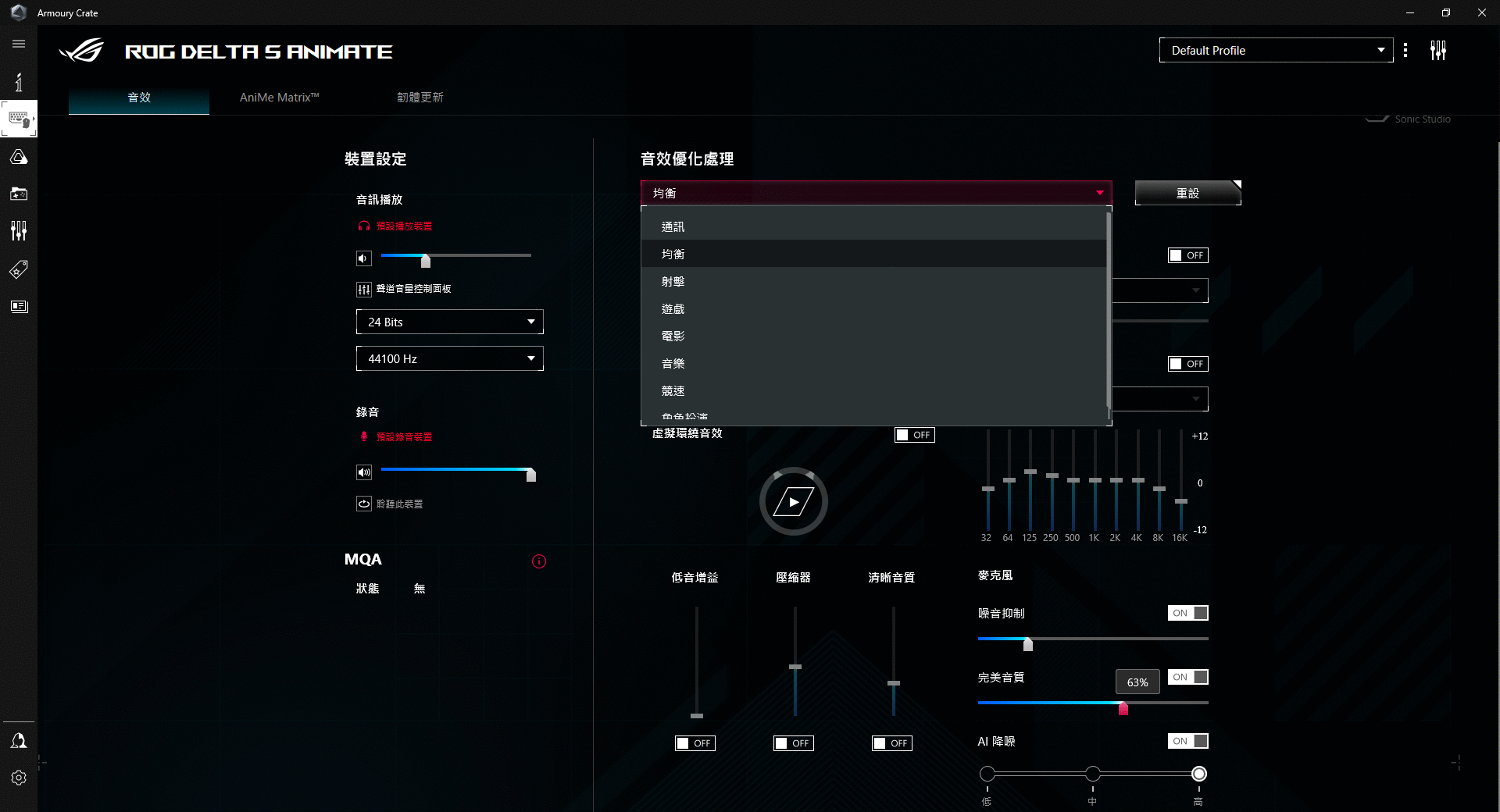Toggle the upper OFF switch right of preset list
The image size is (1500, 812).
pyautogui.click(x=1188, y=255)
